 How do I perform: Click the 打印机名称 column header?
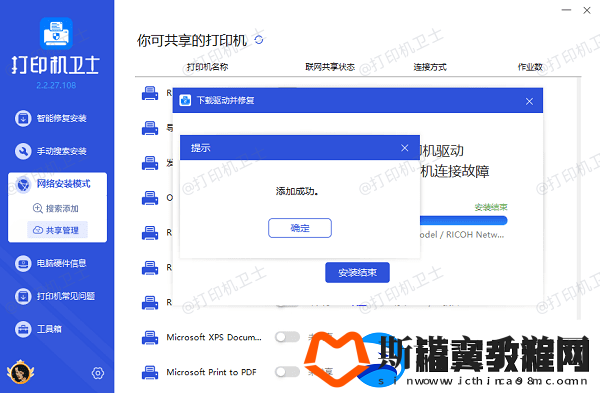[207, 67]
